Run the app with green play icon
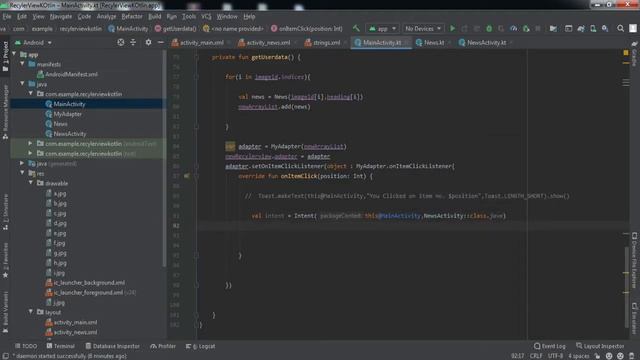640x360 pixels. tap(452, 29)
